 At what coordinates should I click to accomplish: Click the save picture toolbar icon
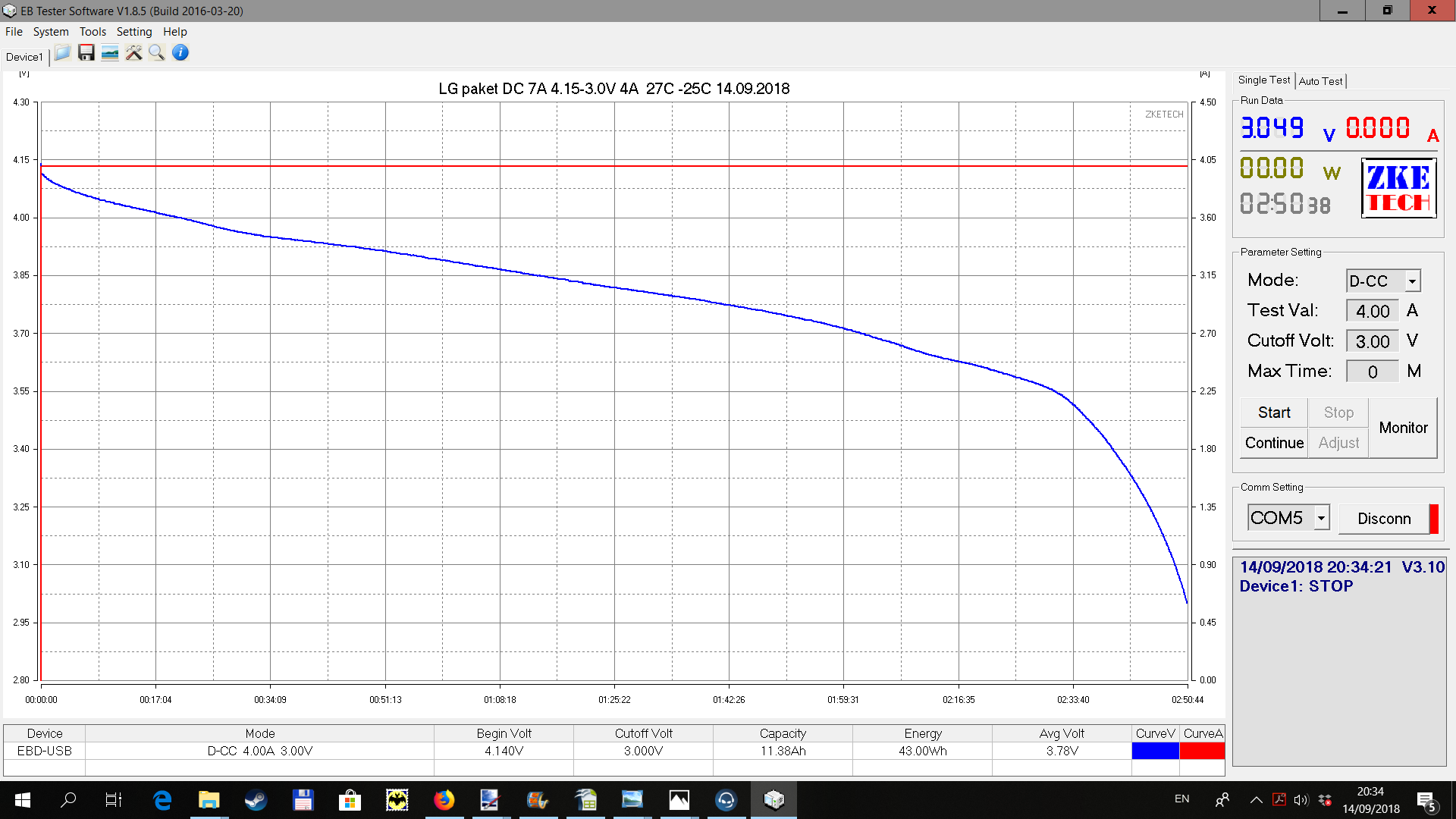(110, 53)
